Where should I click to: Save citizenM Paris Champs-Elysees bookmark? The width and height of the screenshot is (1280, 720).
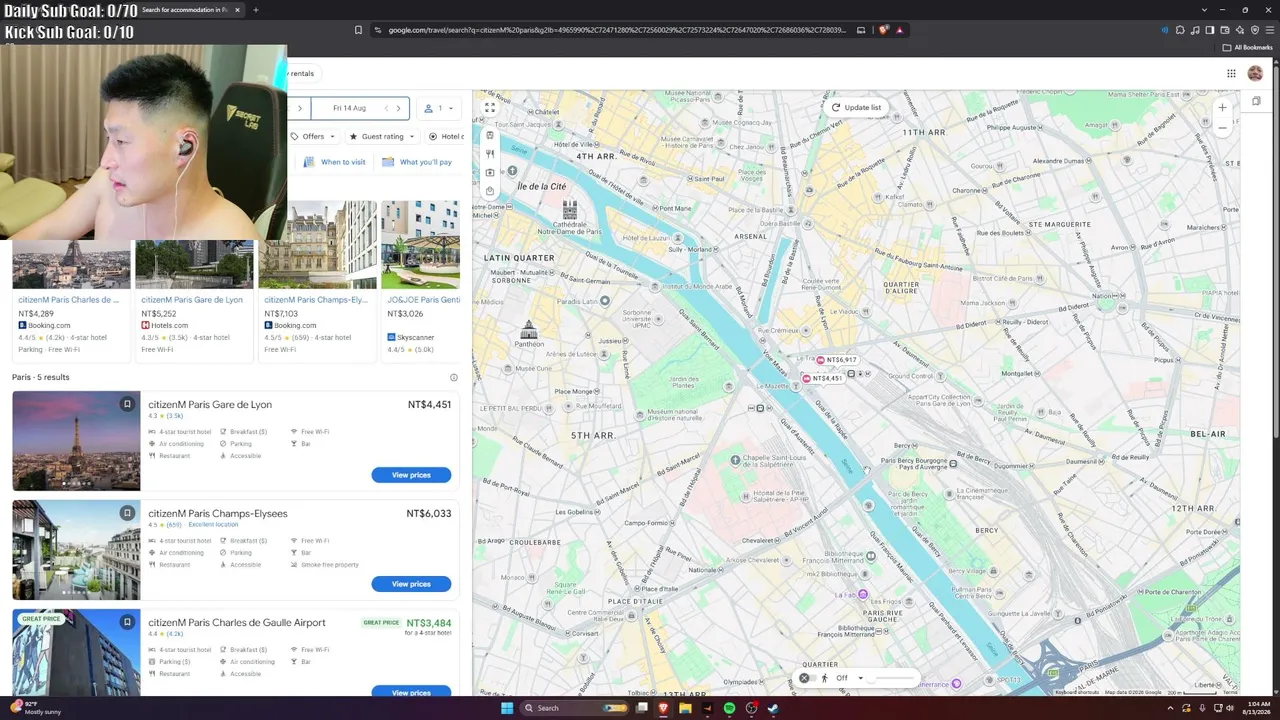pyautogui.click(x=127, y=513)
